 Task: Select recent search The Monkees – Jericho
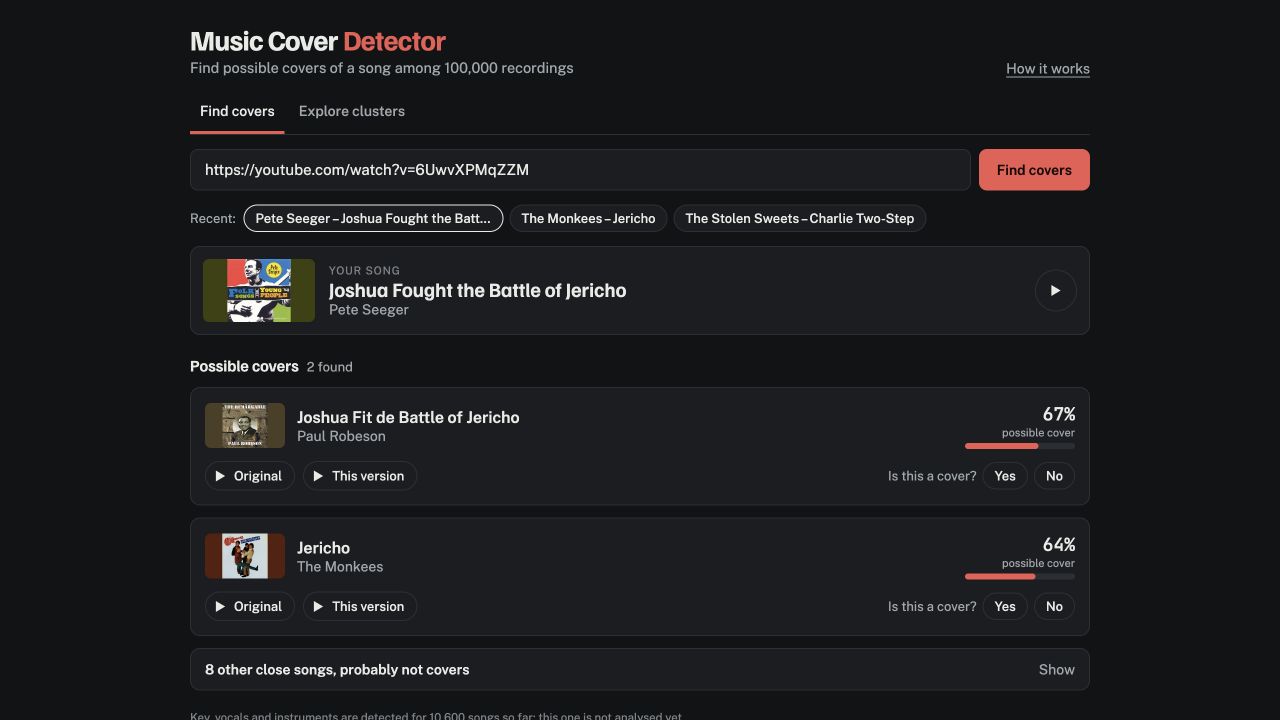(x=588, y=218)
